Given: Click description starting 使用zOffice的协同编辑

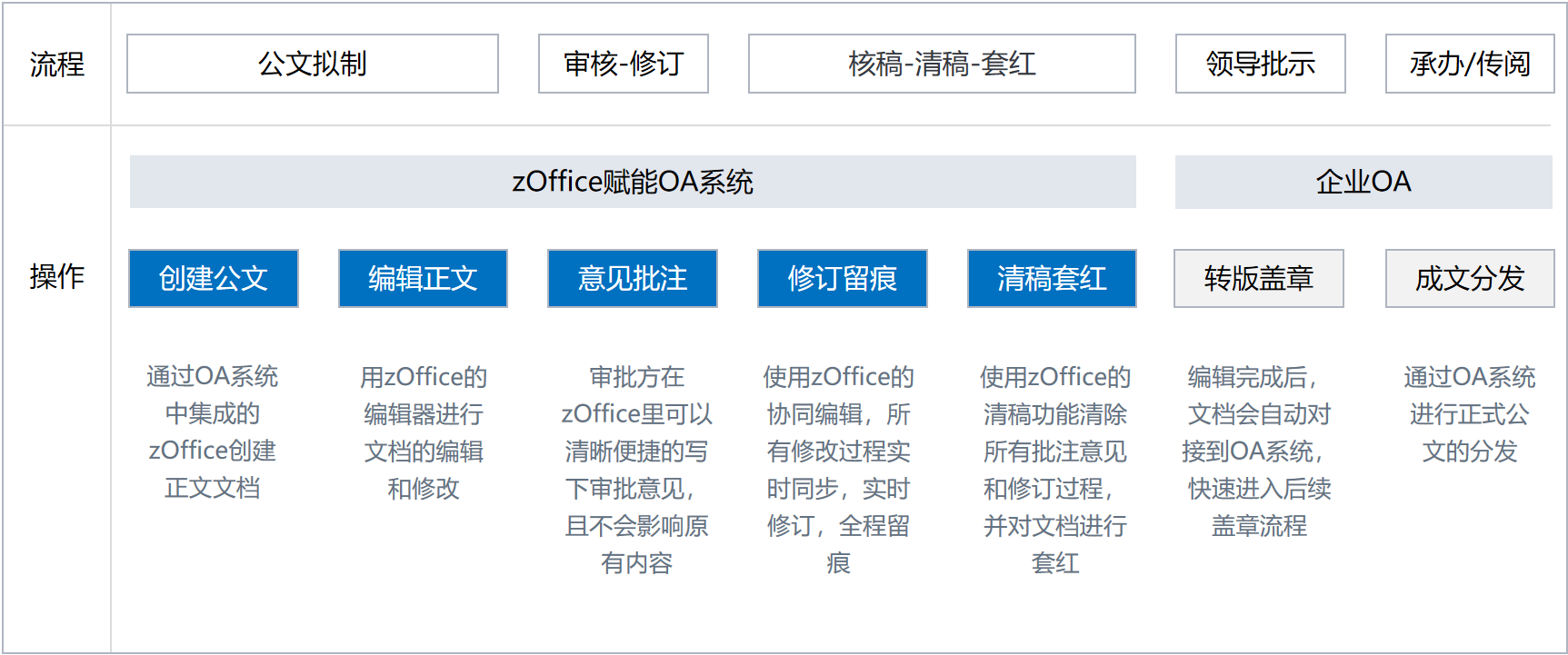Looking at the screenshot, I should coord(838,470).
